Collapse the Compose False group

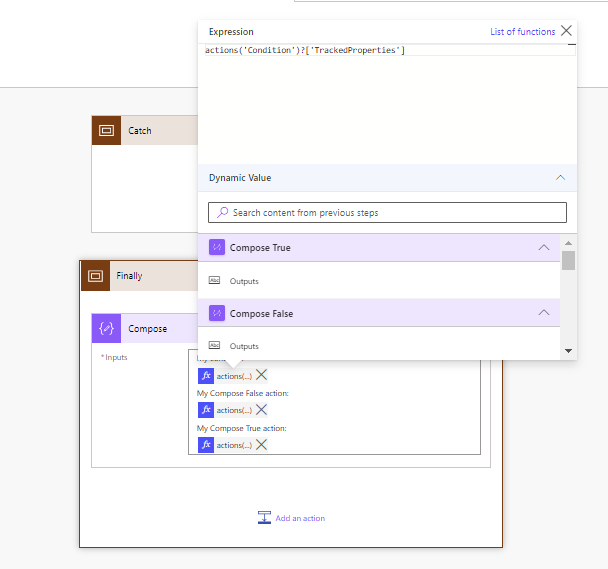[544, 313]
